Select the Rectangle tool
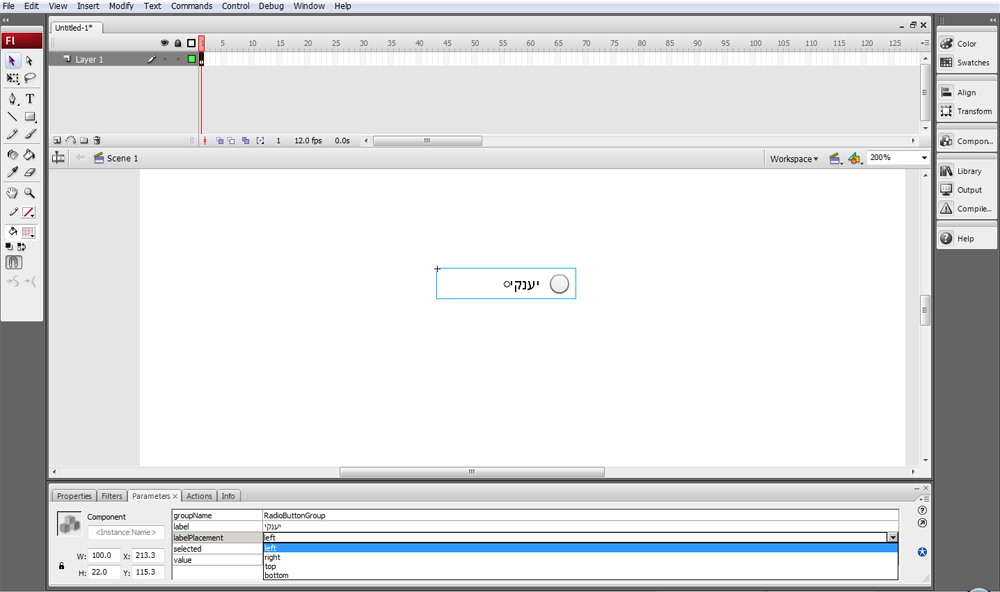 point(29,117)
